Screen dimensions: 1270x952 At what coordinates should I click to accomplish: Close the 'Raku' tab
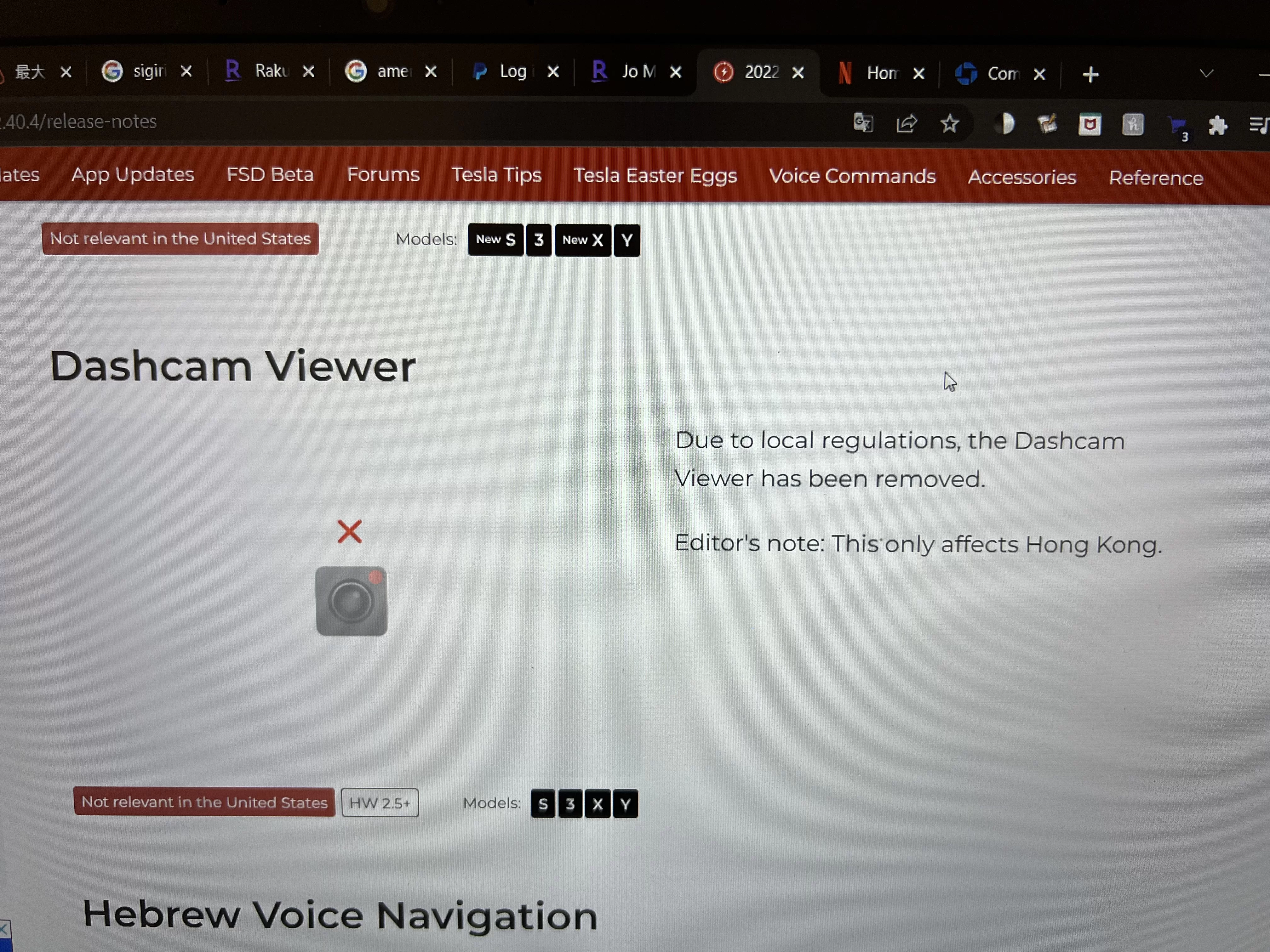308,71
